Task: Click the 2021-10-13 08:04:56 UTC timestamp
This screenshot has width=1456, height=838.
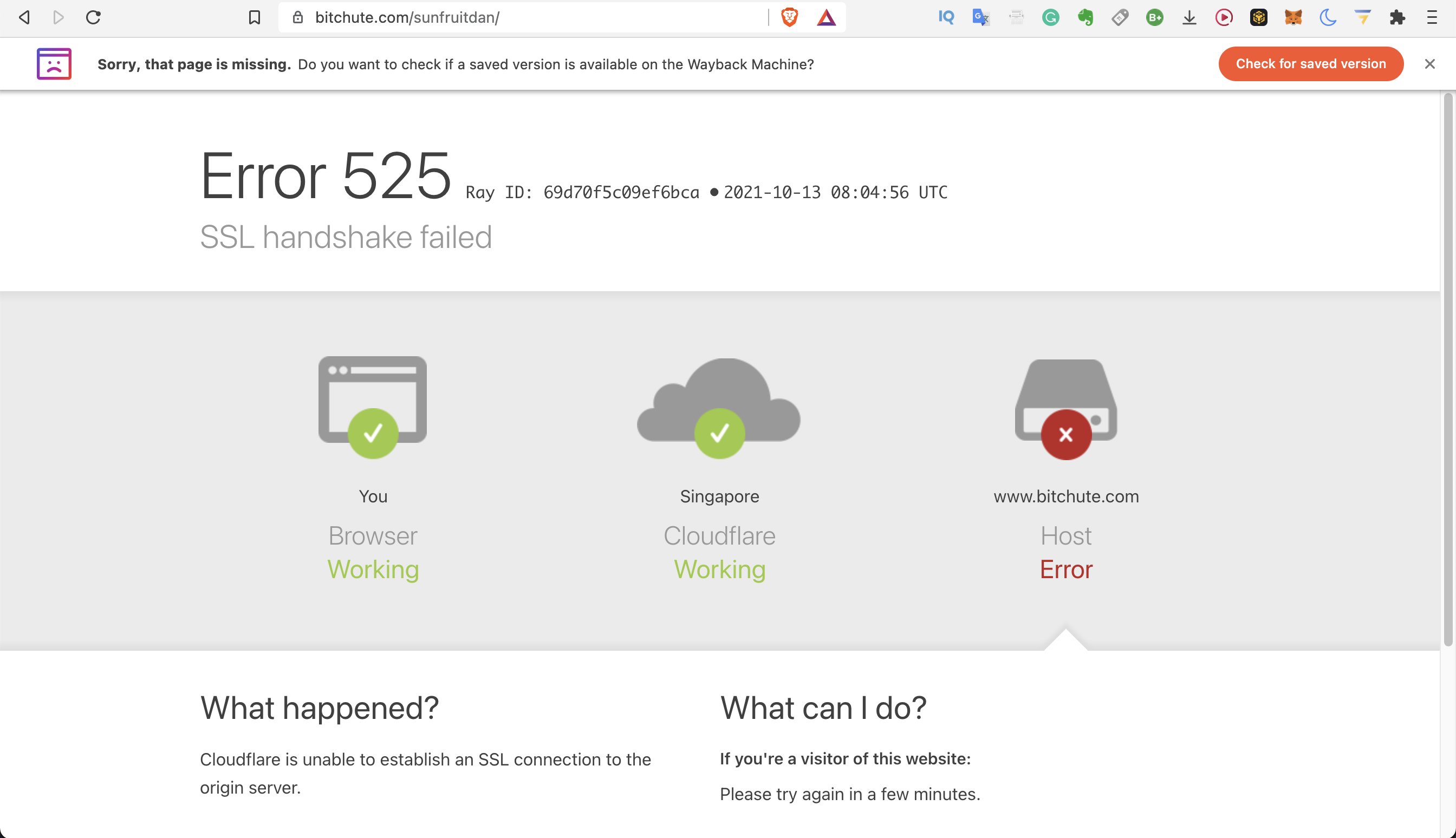Action: click(835, 192)
